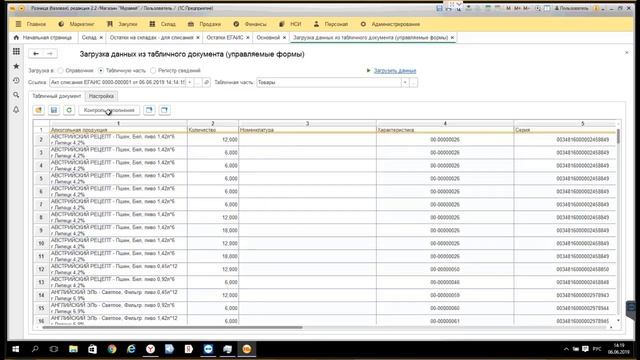Switch to the Остатки ЕГАИС tab

click(x=225, y=38)
